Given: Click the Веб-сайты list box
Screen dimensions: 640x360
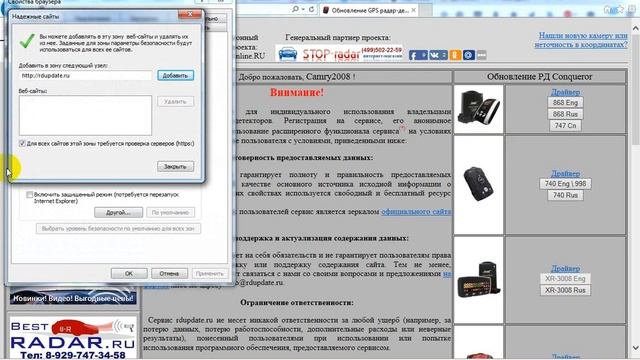Looking at the screenshot, I should click(85, 116).
